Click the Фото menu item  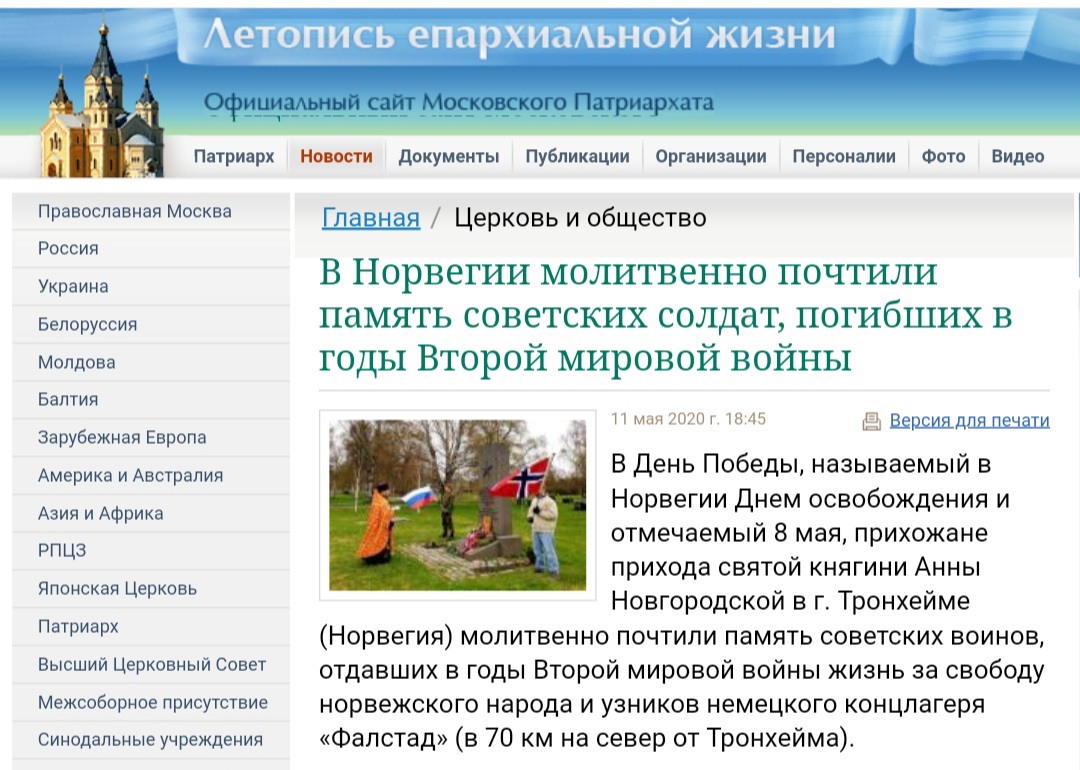coord(943,156)
